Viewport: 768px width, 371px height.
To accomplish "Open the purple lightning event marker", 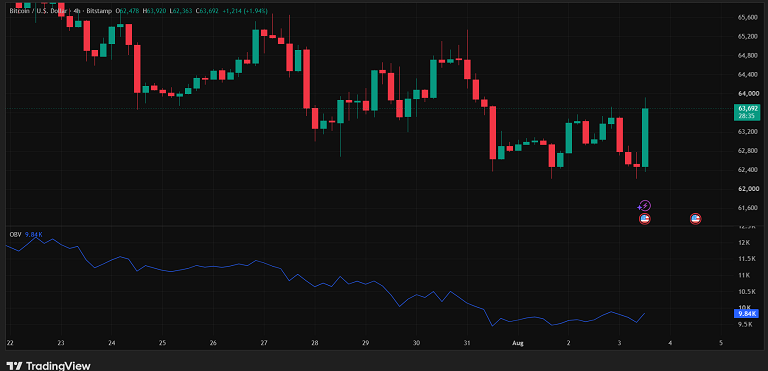I will pos(645,206).
